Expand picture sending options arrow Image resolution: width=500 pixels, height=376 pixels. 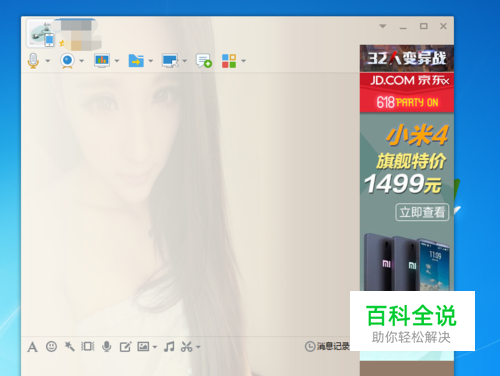coord(155,347)
